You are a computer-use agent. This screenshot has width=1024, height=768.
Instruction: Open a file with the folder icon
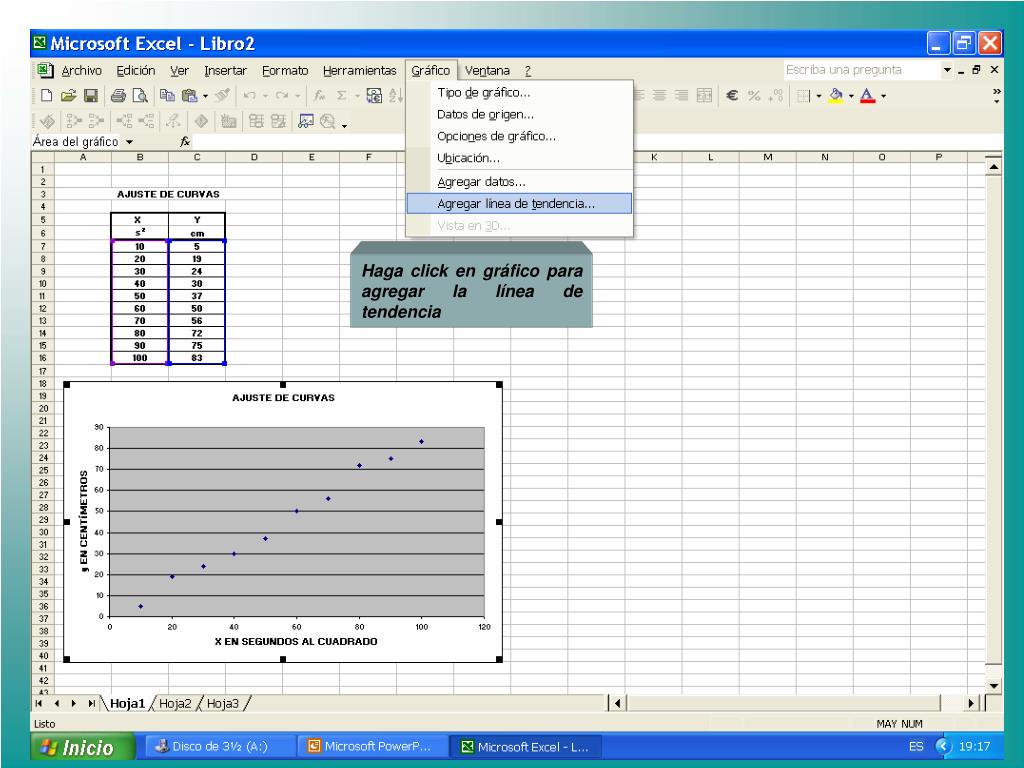(69, 96)
